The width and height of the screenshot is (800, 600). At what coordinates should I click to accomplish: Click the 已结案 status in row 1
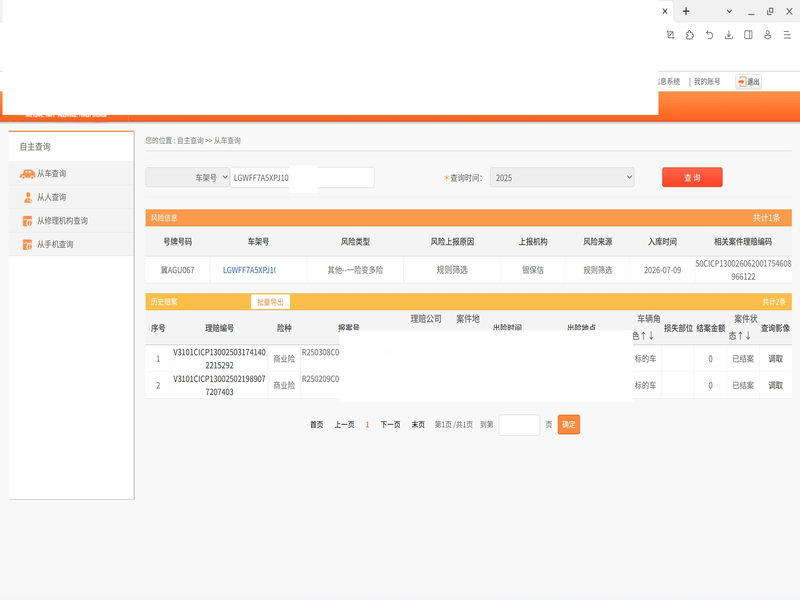(x=743, y=359)
